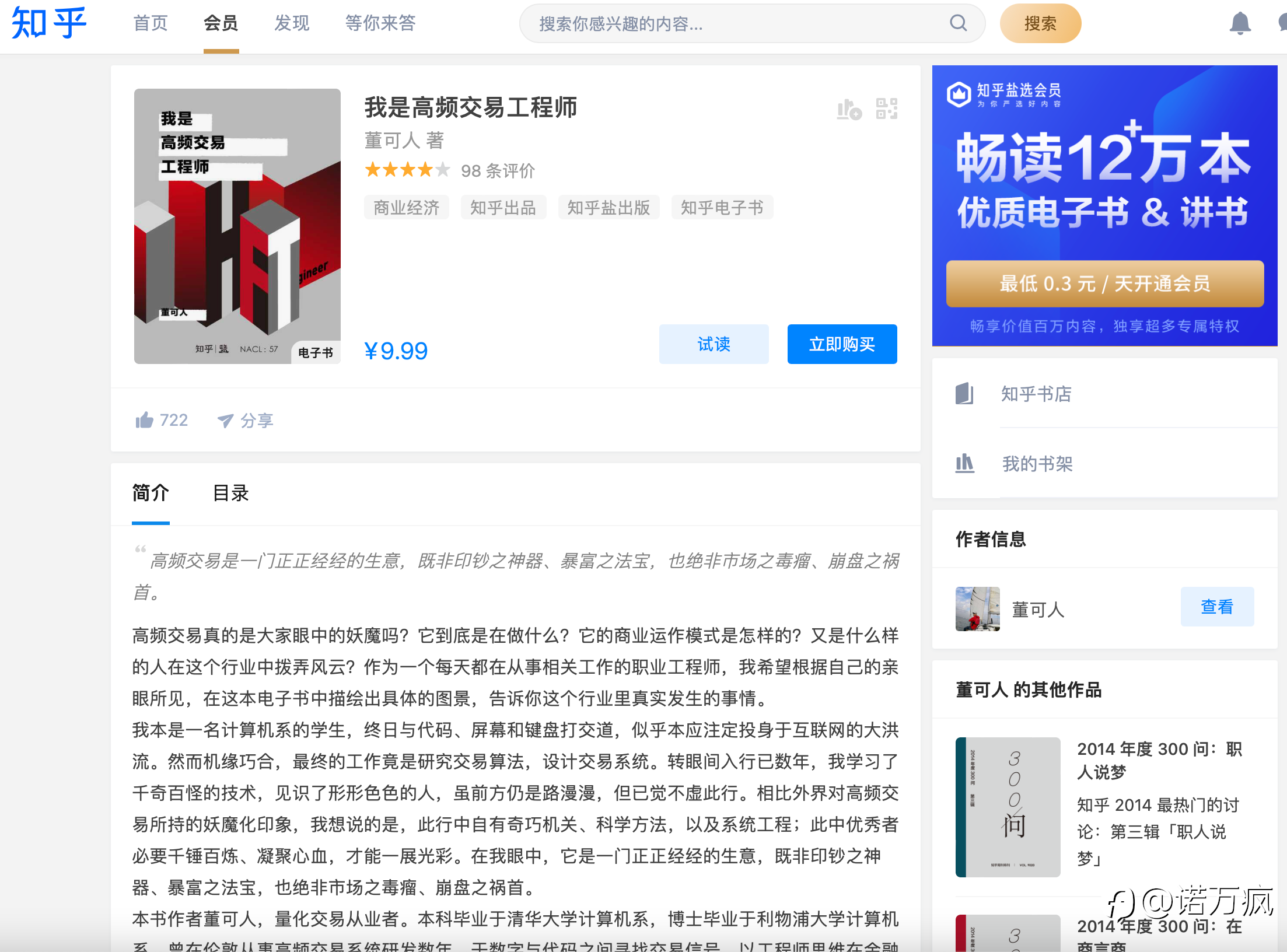The width and height of the screenshot is (1287, 952).
Task: Open 我的书架 link
Action: pyautogui.click(x=1037, y=464)
